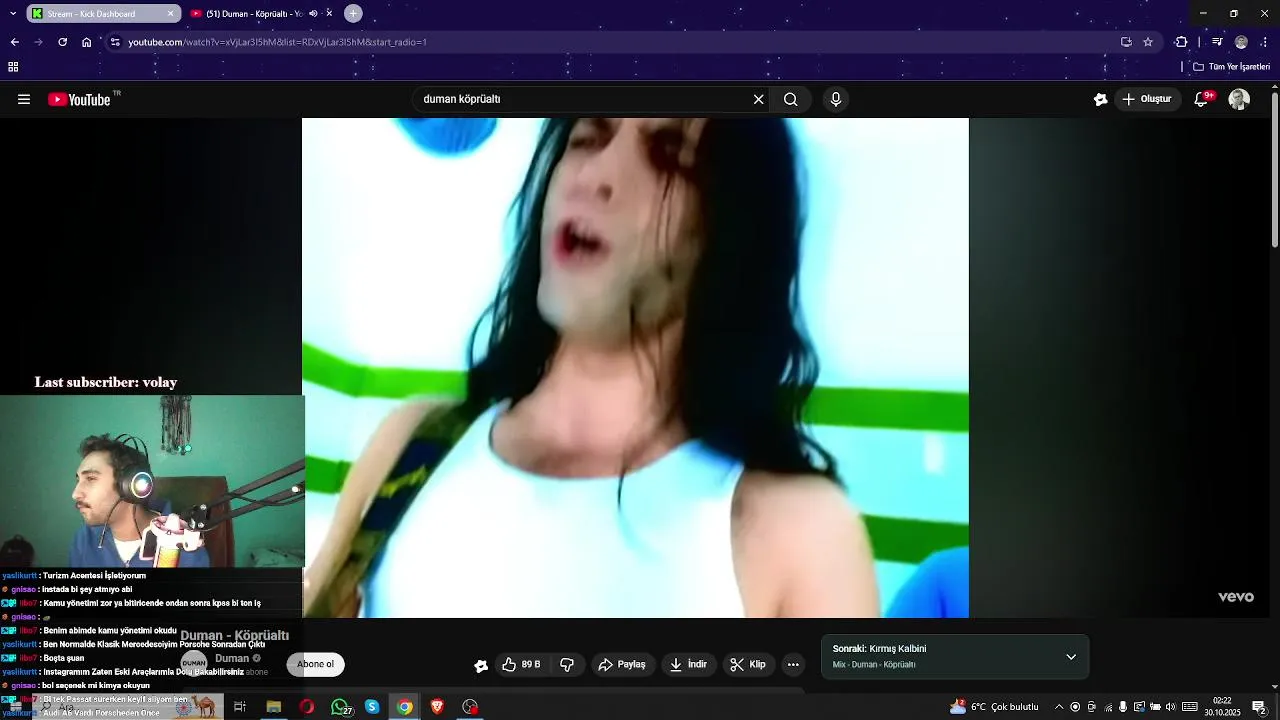Click the volume speaker tray icon
Screen dimensions: 1280x720
point(1170,707)
